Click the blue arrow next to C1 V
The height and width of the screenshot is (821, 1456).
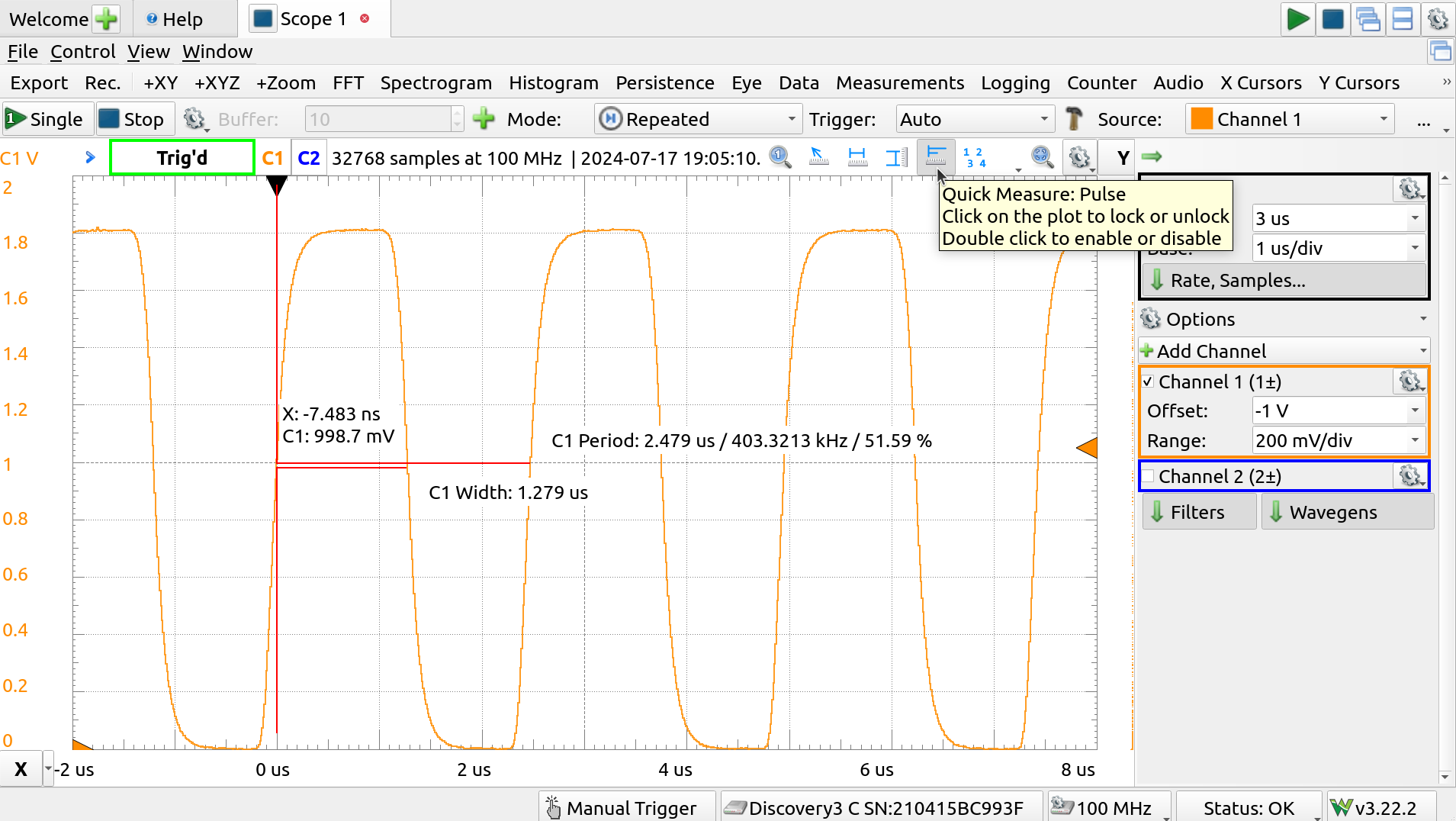(x=90, y=157)
